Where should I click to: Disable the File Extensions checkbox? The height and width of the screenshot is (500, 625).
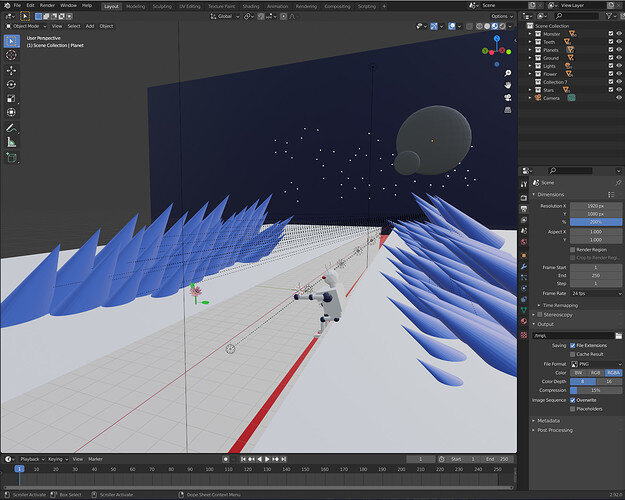point(573,345)
